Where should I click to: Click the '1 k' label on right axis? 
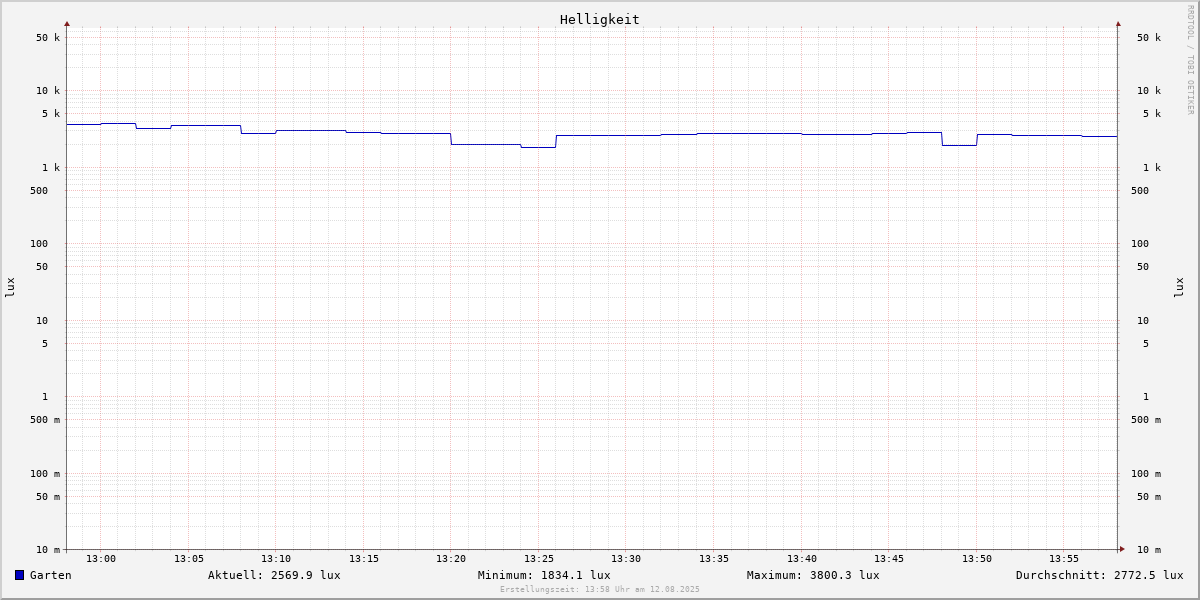click(1152, 168)
